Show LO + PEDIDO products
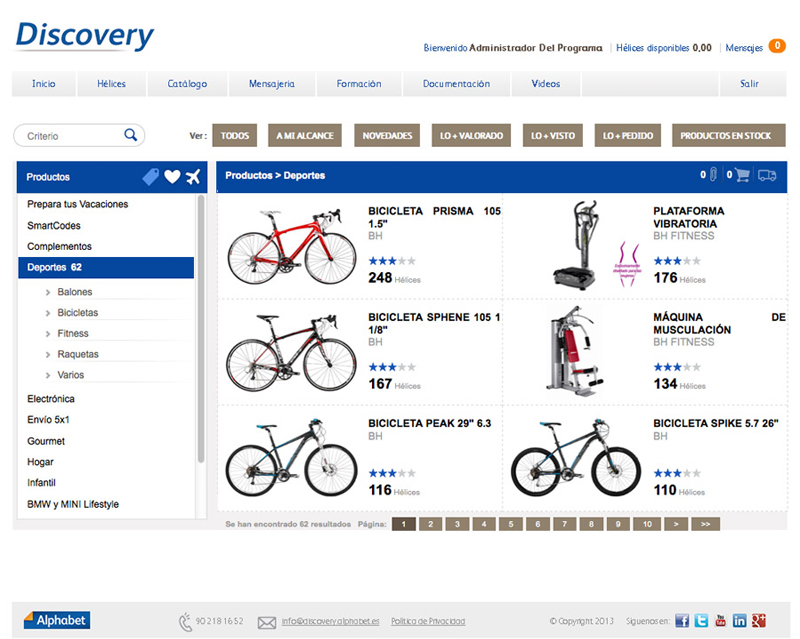 click(x=628, y=135)
